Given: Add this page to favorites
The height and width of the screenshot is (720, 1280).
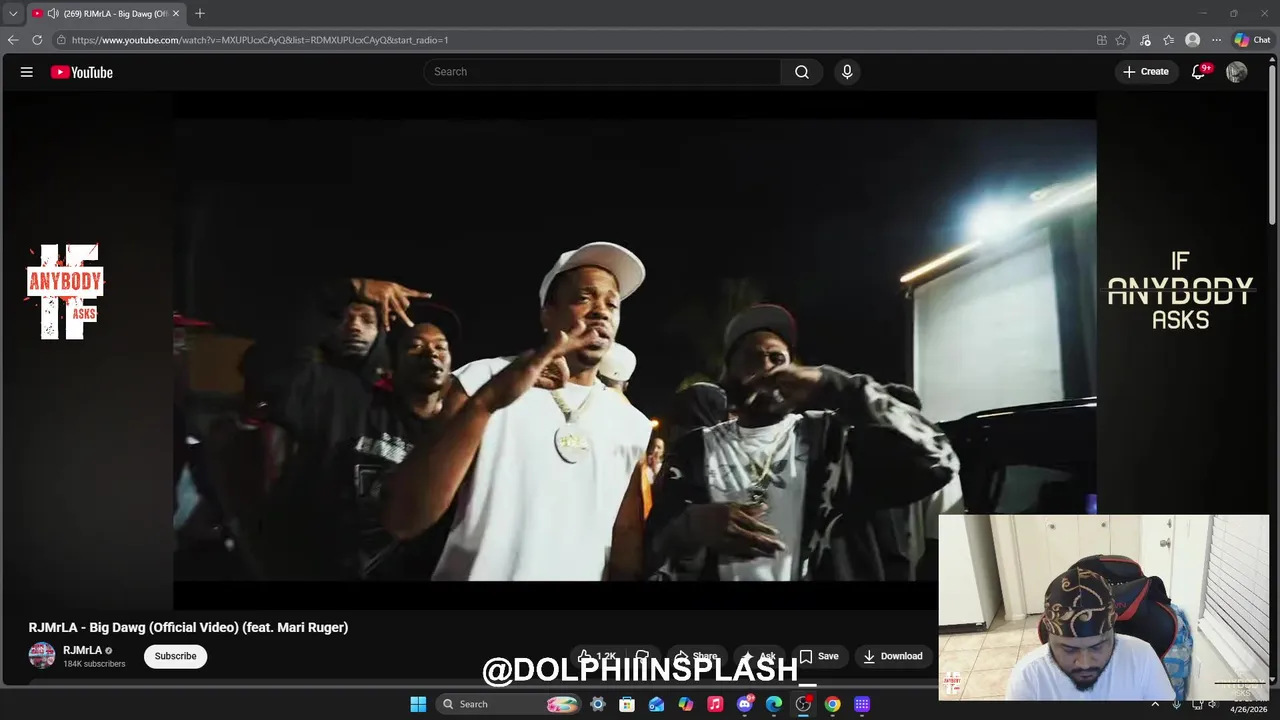Looking at the screenshot, I should click(x=1121, y=40).
